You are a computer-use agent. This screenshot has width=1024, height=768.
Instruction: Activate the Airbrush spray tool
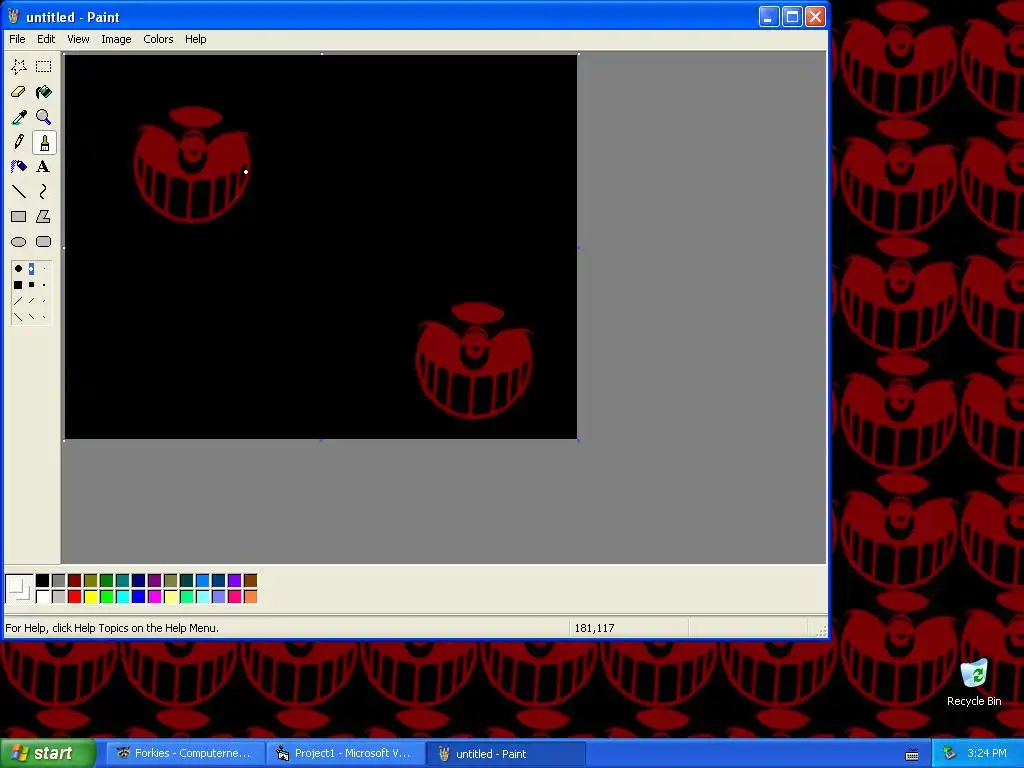click(18, 167)
